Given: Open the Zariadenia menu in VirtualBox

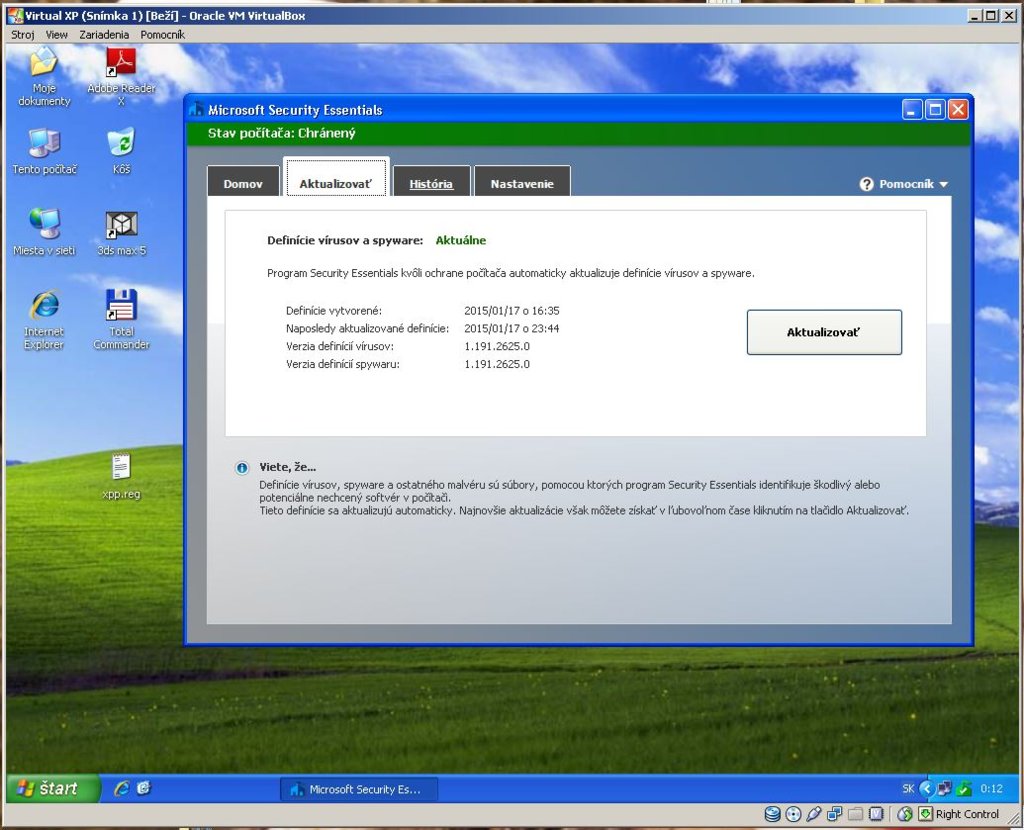Looking at the screenshot, I should (x=104, y=35).
